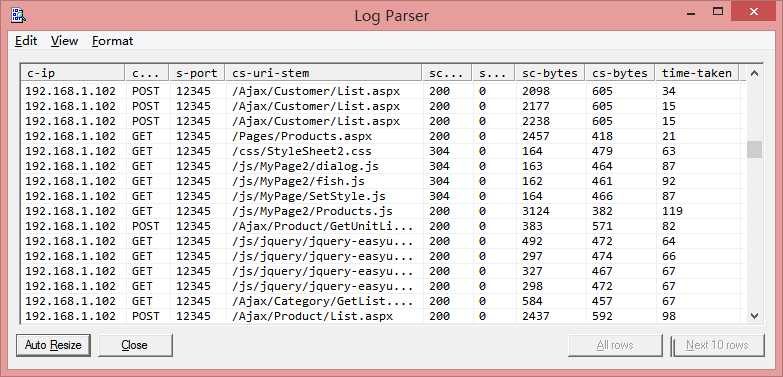The width and height of the screenshot is (783, 377).
Task: Click the sc-bytes value 2437
Action: (536, 316)
